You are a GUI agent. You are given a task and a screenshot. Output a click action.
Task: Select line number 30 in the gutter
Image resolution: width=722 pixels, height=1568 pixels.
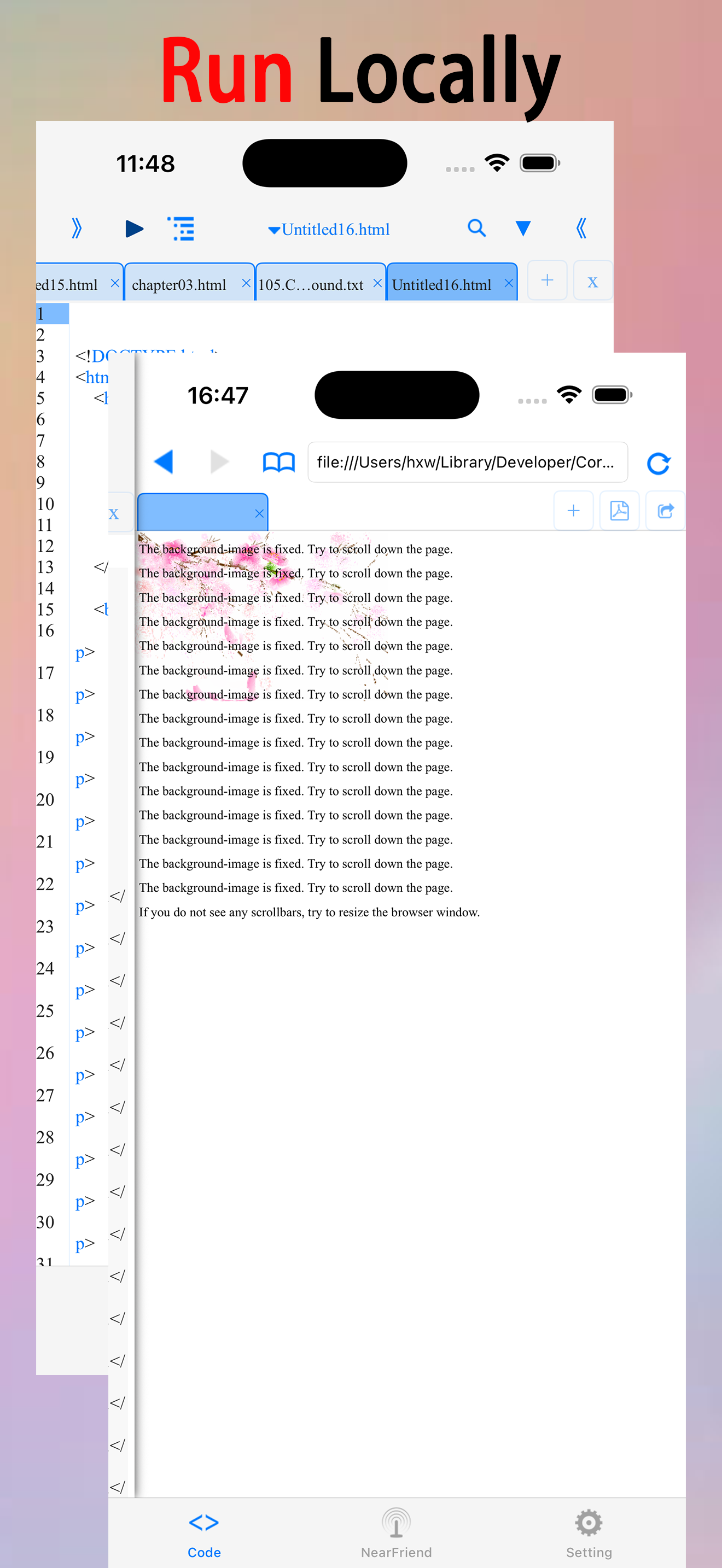tap(45, 1222)
